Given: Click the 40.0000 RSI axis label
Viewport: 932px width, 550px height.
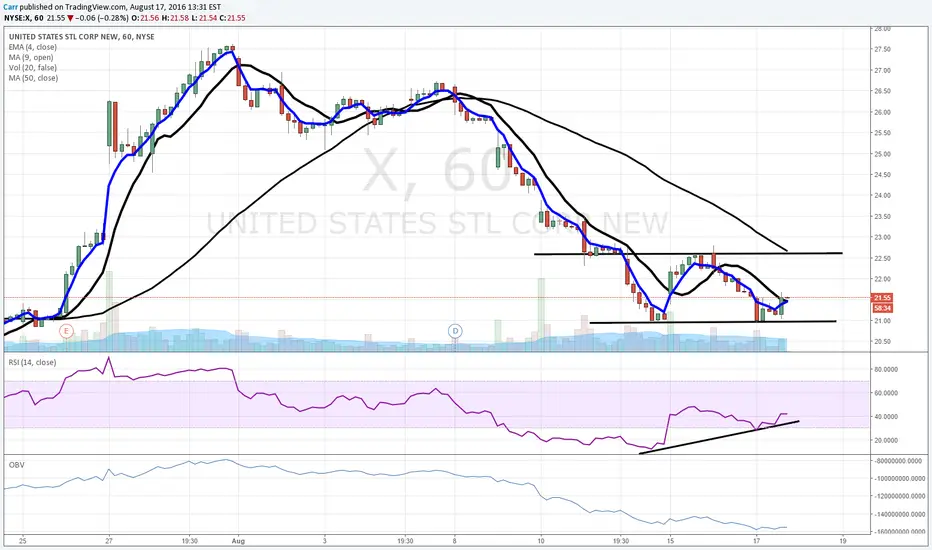Looking at the screenshot, I should 884,417.
